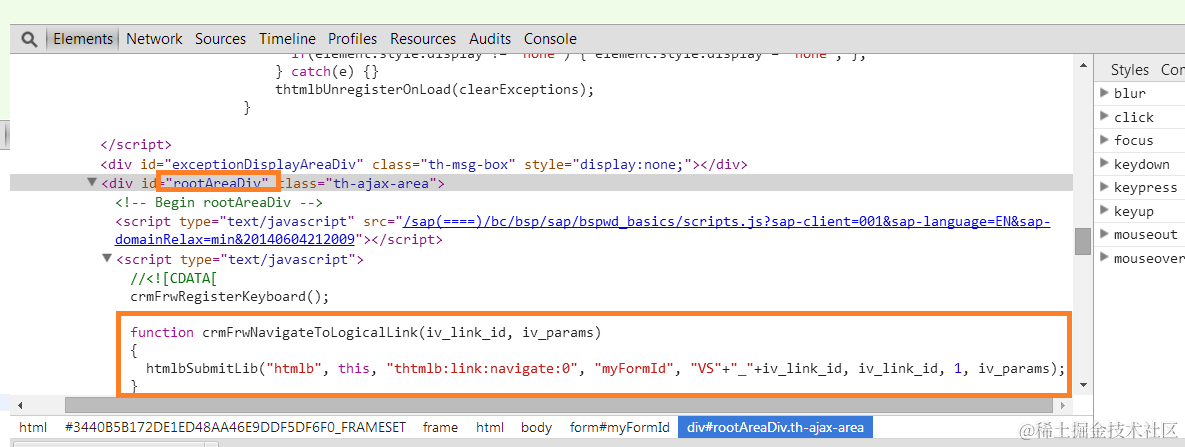Viewport: 1185px width, 447px height.
Task: Select the body breadcrumb item
Action: tap(537, 427)
